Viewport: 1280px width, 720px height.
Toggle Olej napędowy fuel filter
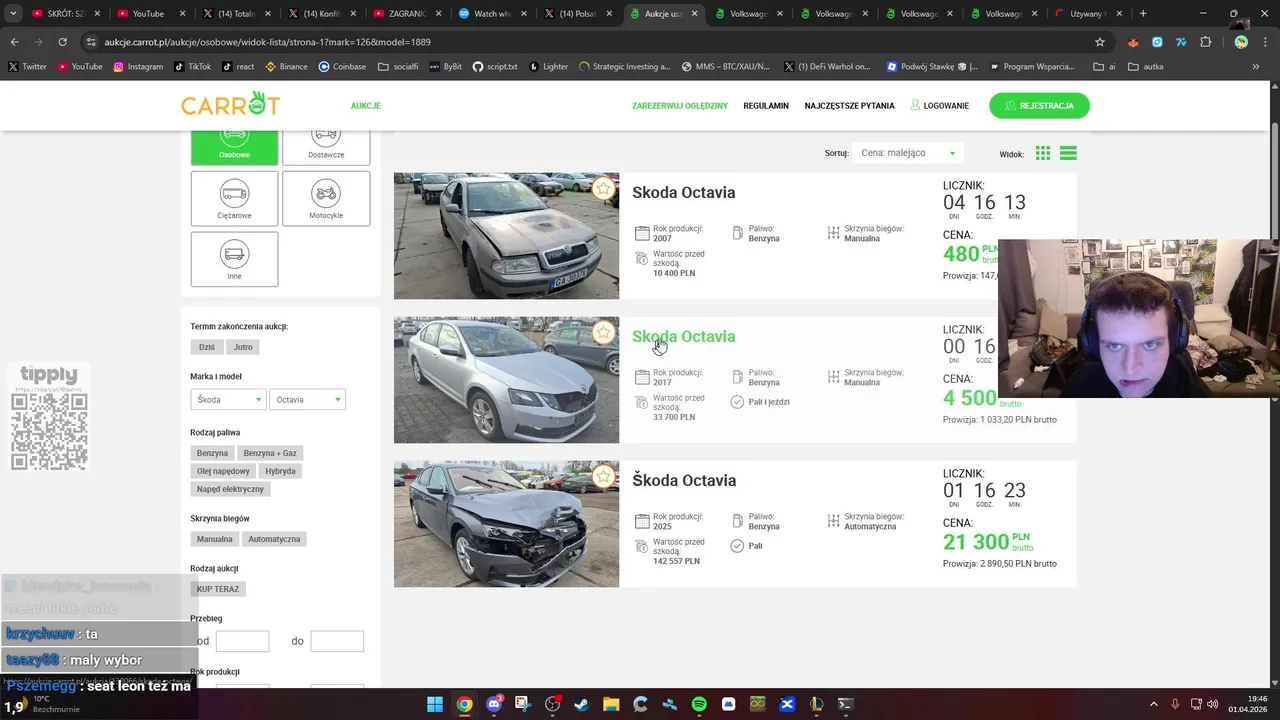point(223,471)
